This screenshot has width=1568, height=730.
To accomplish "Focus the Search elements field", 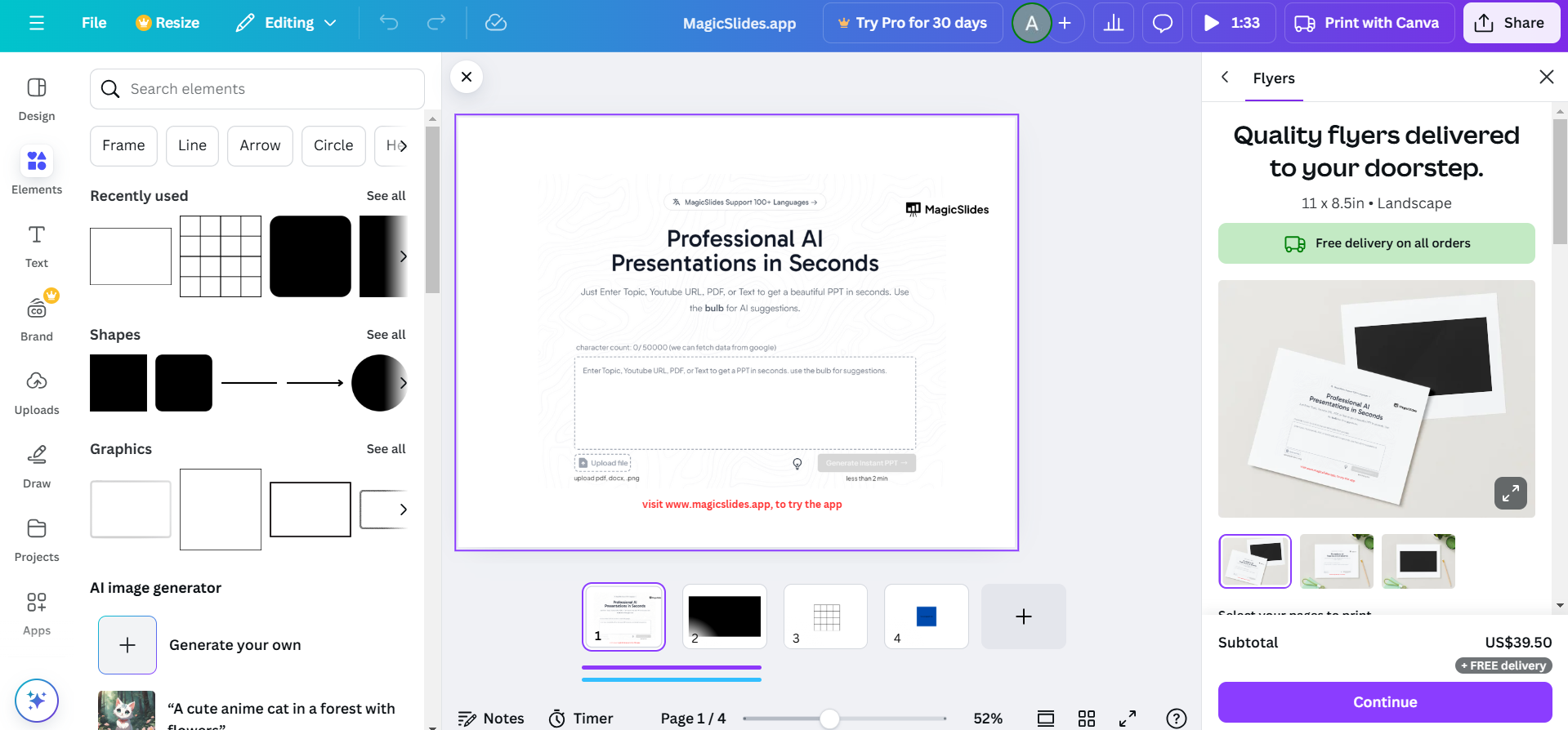I will [257, 89].
